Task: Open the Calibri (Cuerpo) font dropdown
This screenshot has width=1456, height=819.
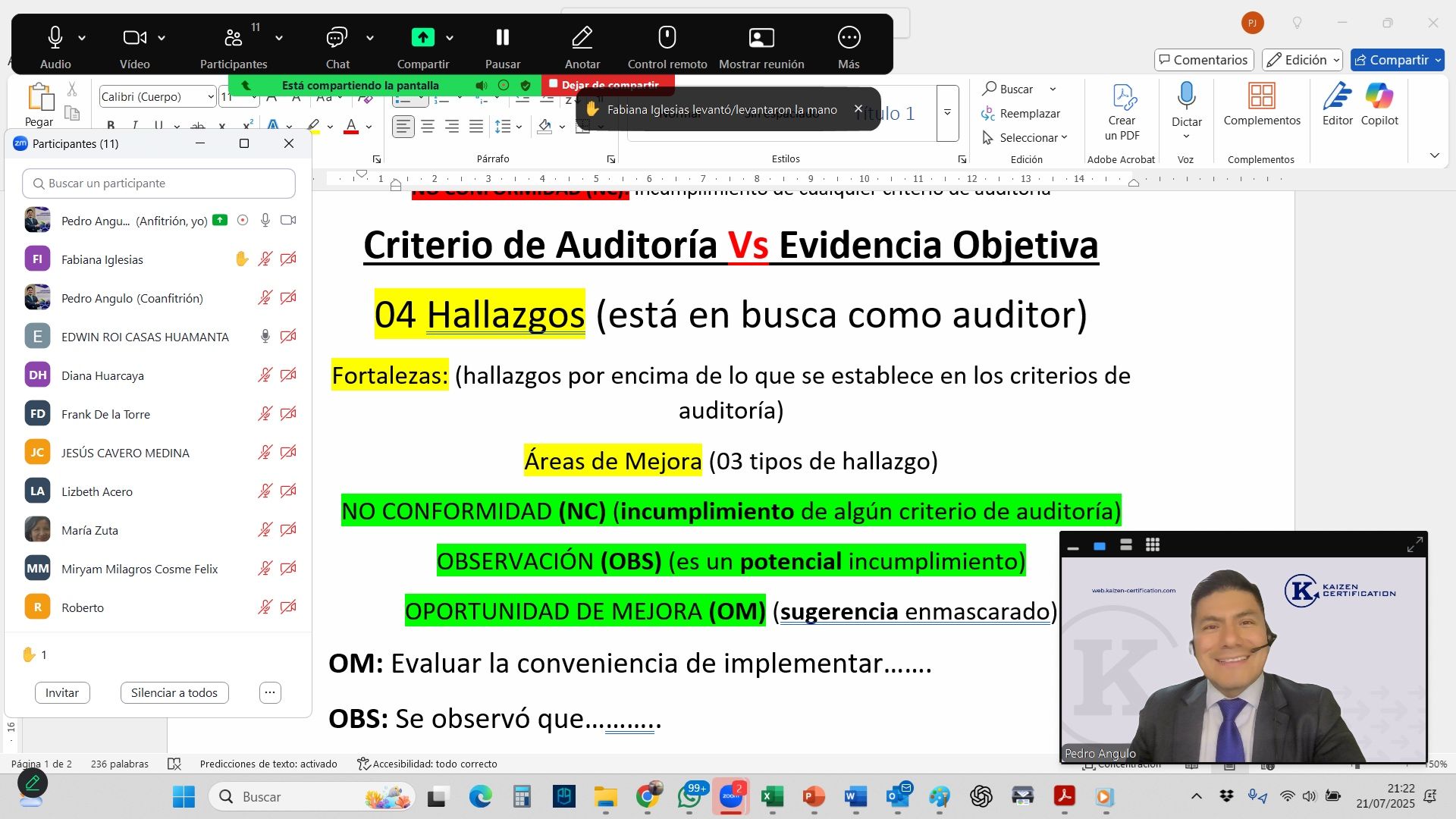Action: pyautogui.click(x=211, y=97)
